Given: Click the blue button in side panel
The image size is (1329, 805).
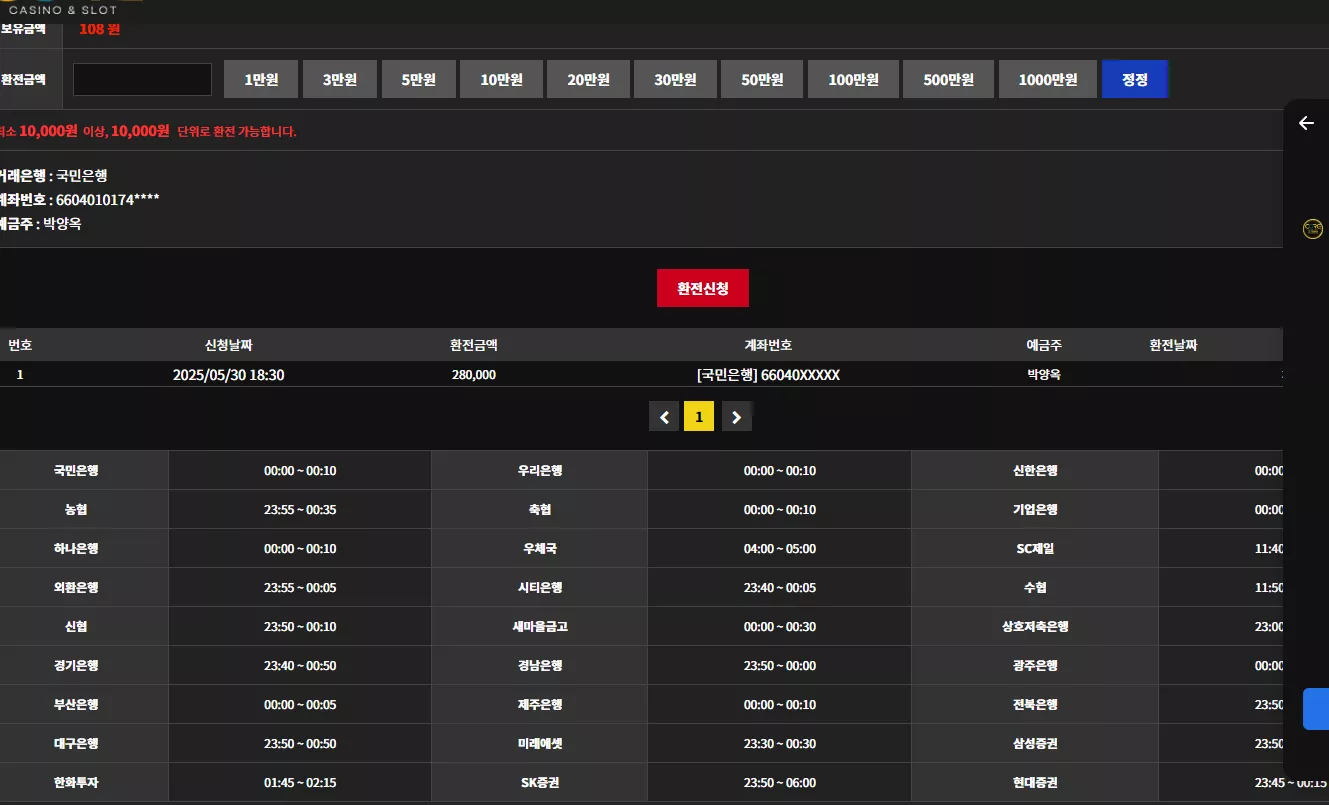Looking at the screenshot, I should 1316,709.
